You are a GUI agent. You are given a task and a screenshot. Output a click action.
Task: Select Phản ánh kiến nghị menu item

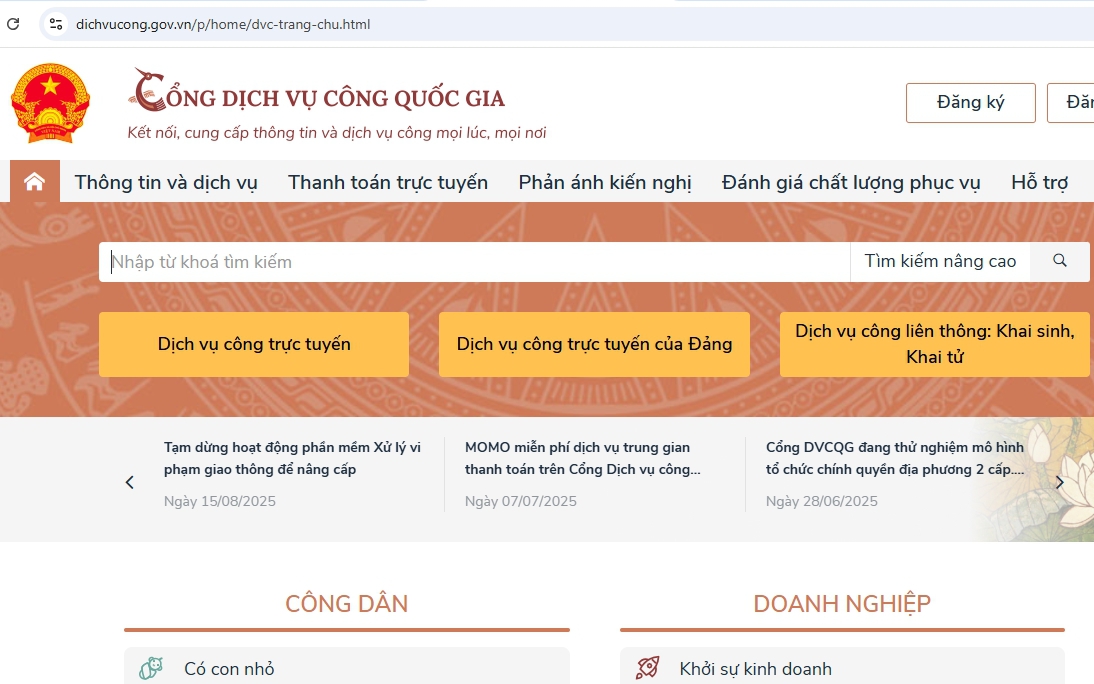pos(604,182)
